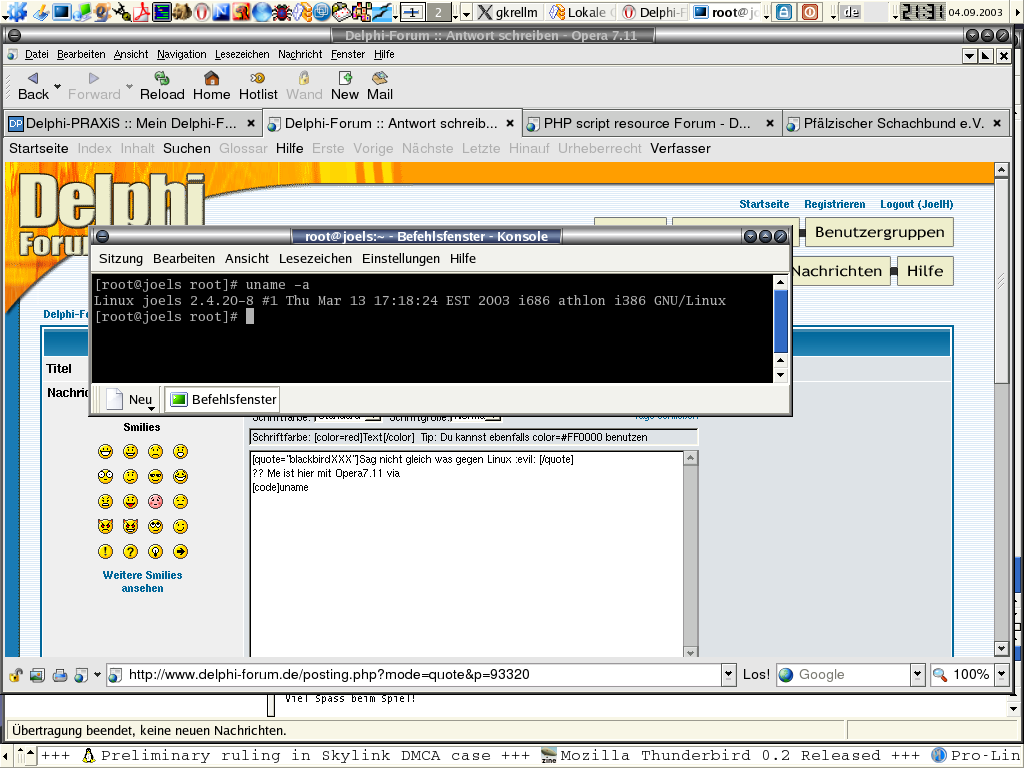
Task: Open the Hotlist panel
Action: 258,85
